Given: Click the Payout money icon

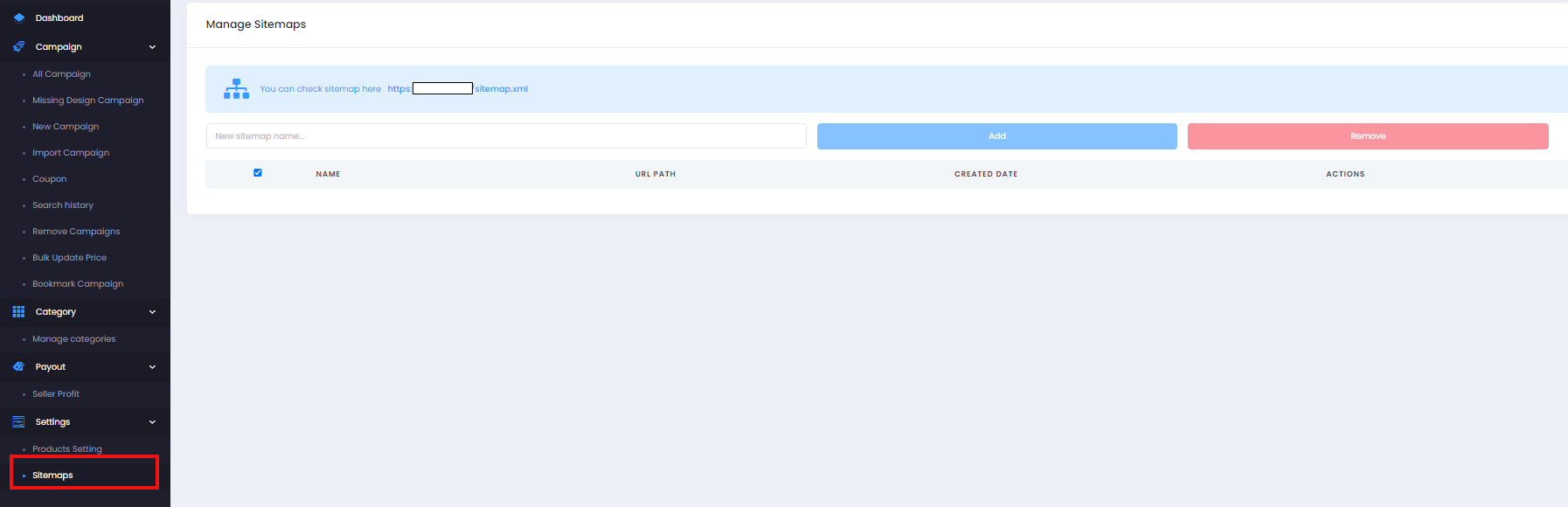Looking at the screenshot, I should [18, 366].
